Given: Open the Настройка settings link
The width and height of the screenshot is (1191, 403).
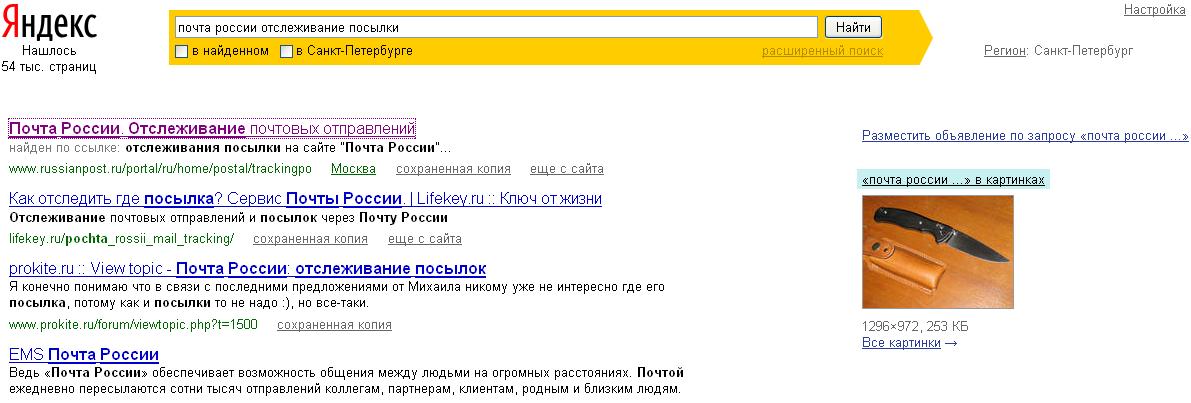Looking at the screenshot, I should coord(1155,10).
